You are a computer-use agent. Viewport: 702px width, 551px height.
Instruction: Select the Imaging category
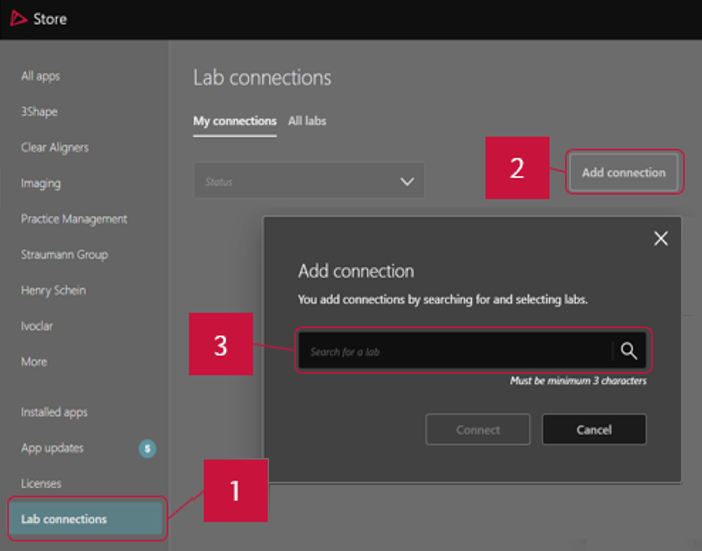pyautogui.click(x=41, y=183)
